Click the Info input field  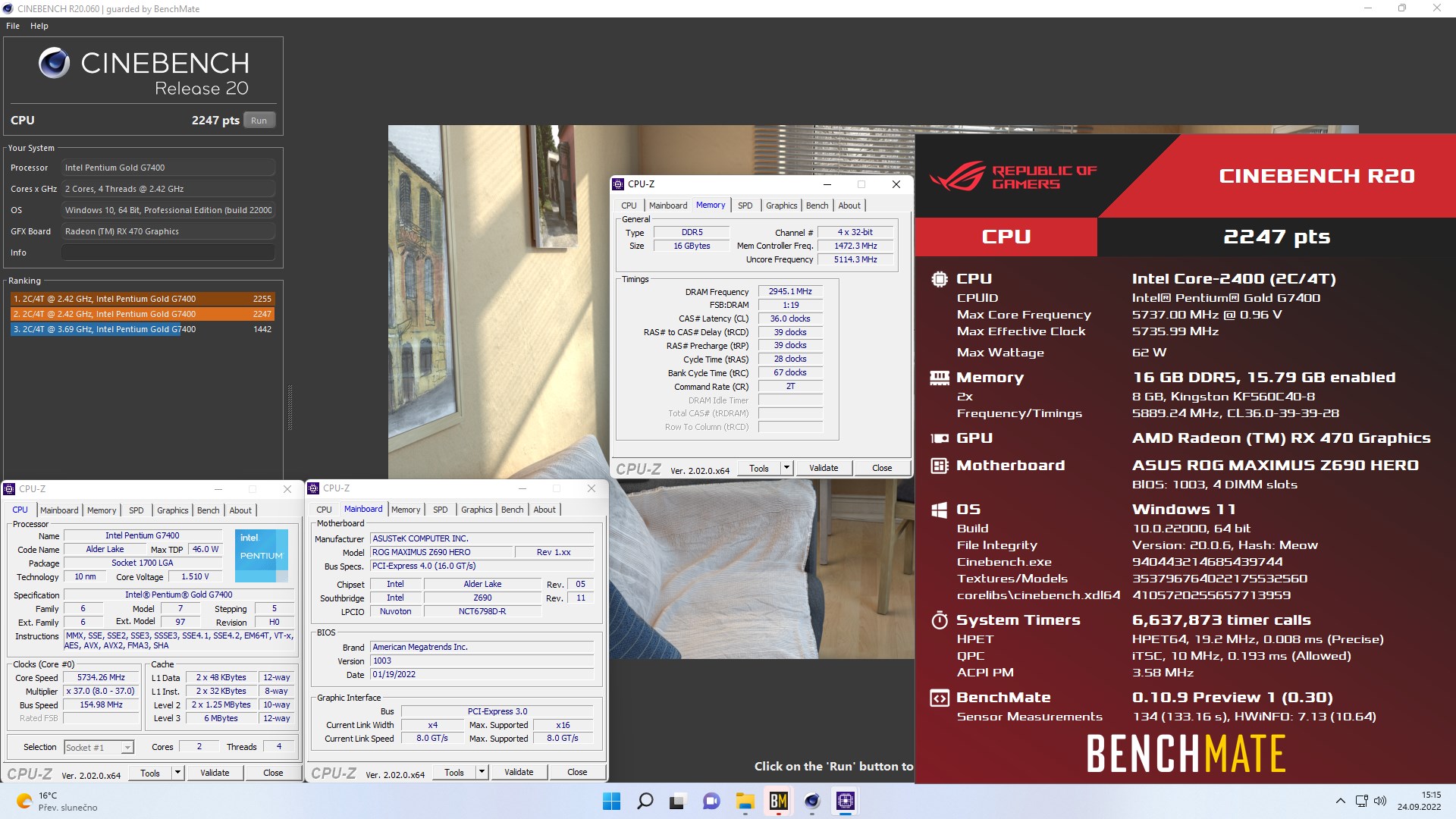click(x=168, y=253)
